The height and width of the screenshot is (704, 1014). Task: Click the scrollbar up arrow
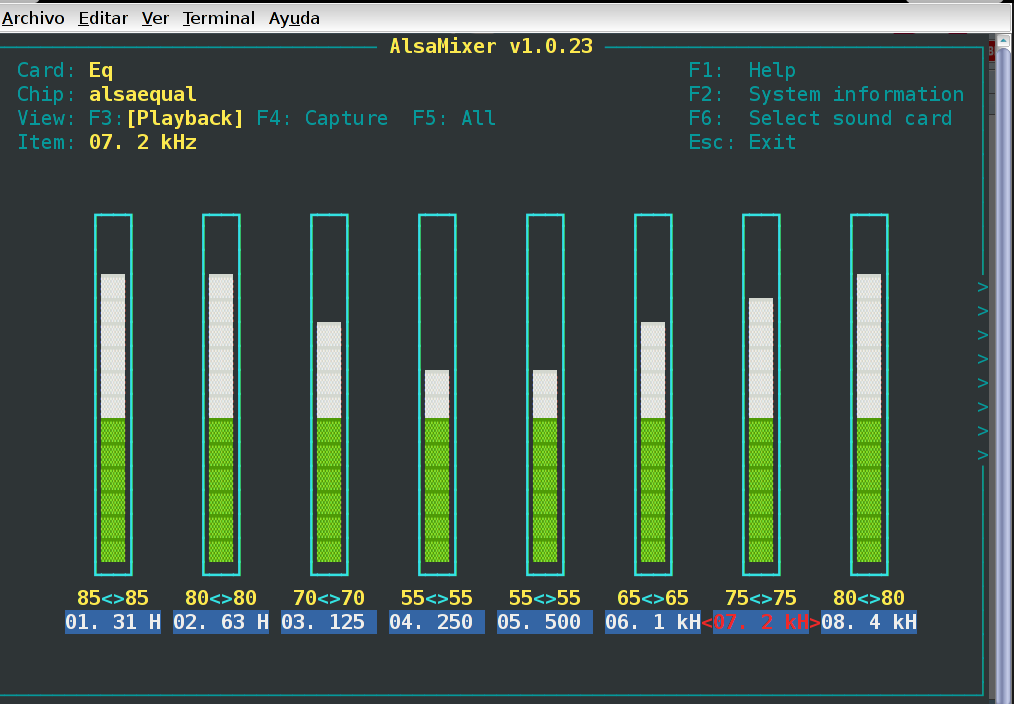[1003, 41]
